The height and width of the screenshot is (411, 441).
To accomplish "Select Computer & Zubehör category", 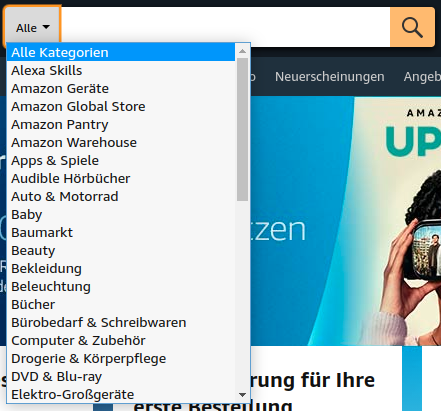I will pyautogui.click(x=121, y=340).
